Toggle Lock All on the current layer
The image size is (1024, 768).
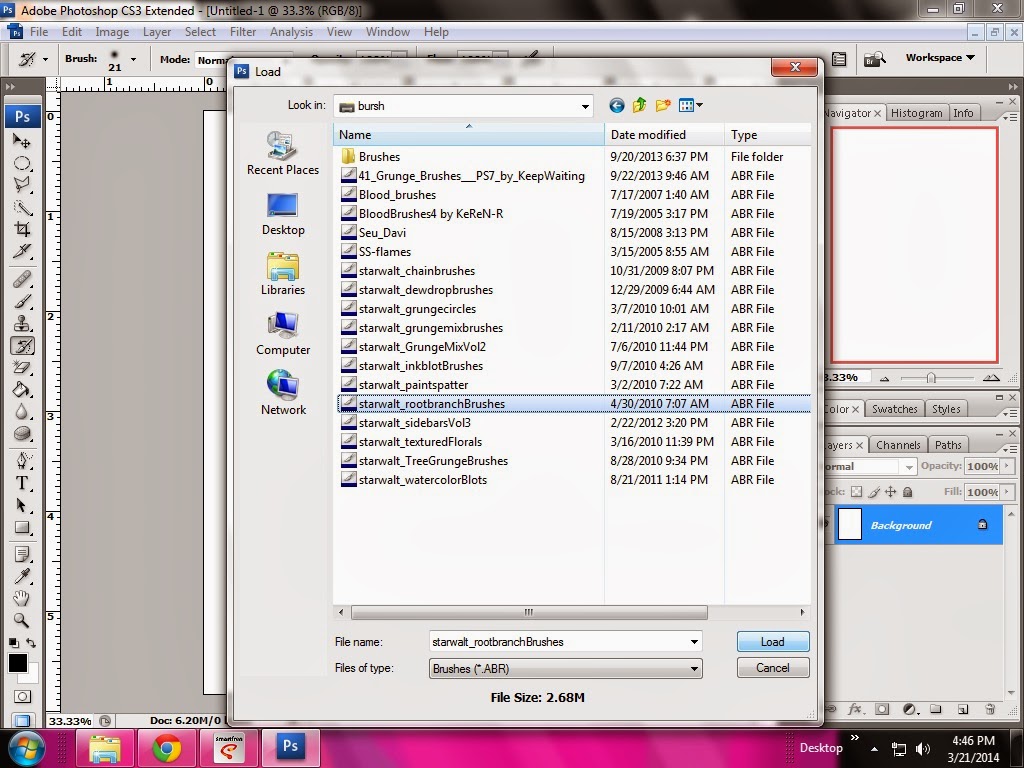click(x=908, y=491)
